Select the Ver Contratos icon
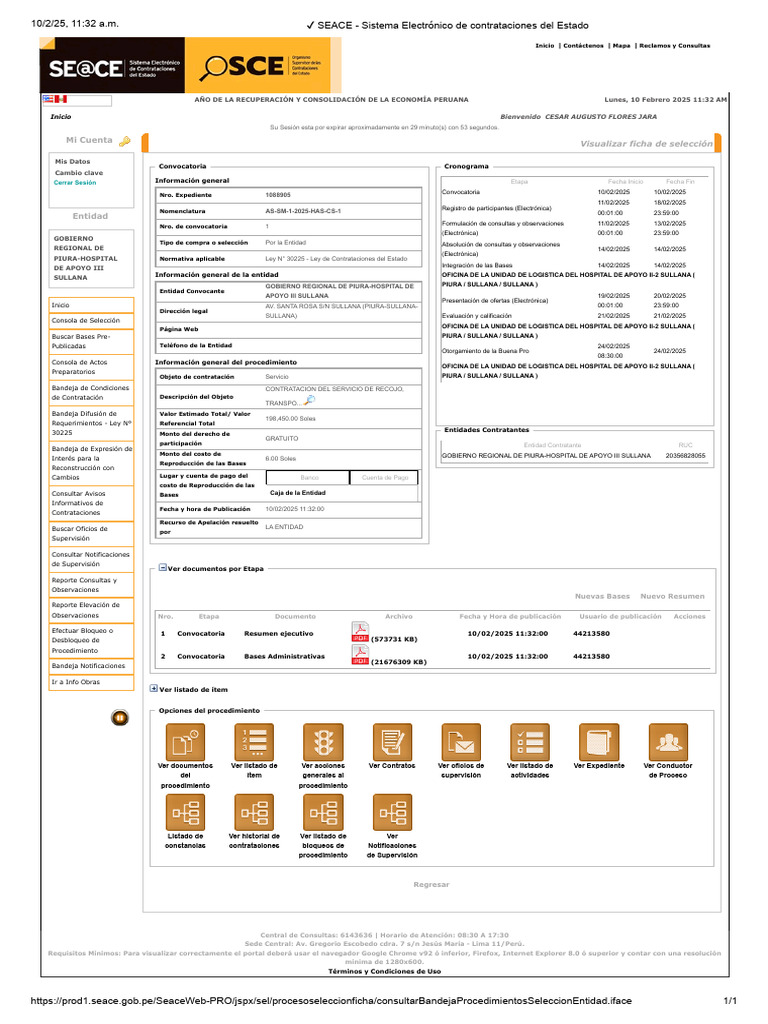768x1024 pixels. (x=392, y=742)
